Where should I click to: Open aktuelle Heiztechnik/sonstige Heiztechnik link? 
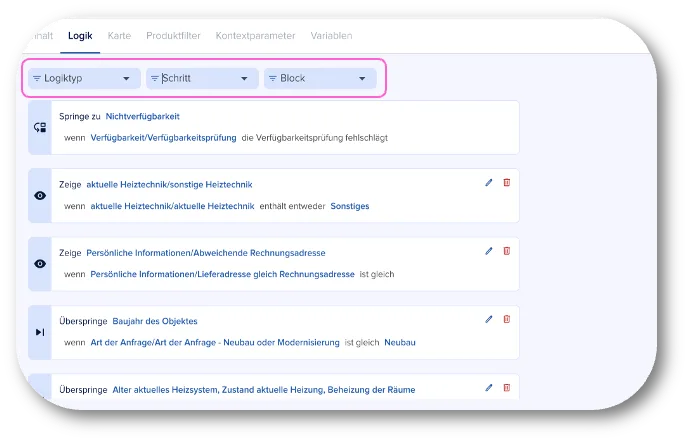pos(169,185)
